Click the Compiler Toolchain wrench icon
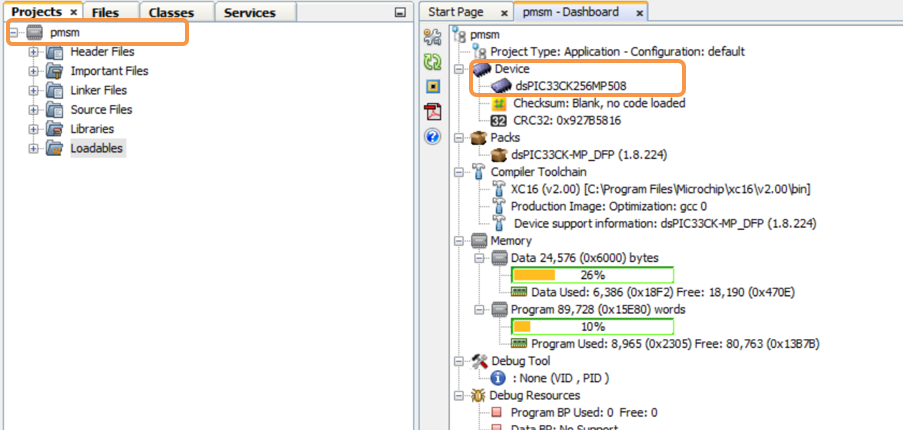The image size is (921, 437). click(x=479, y=172)
